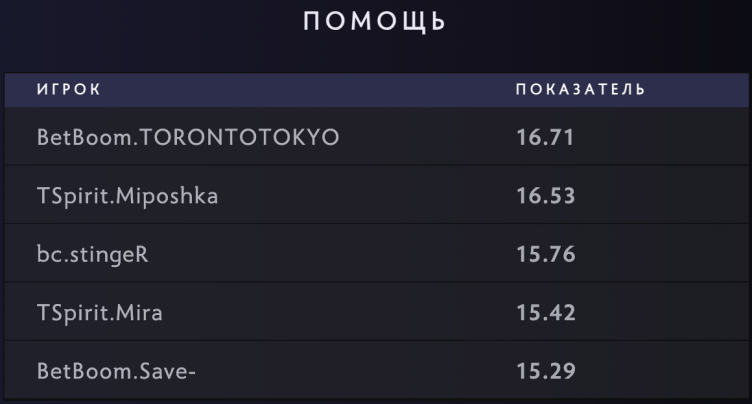
Task: Sort by the ПОКАЗАТЕЛЬ column header
Action: tap(580, 90)
